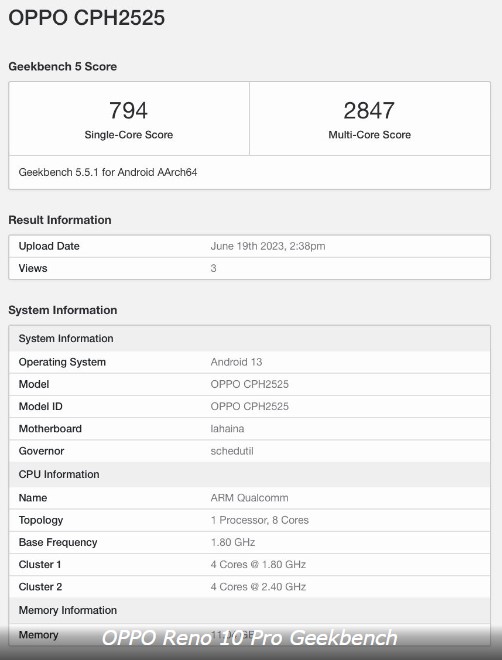Click the Cluster 1 label
502x660 pixels.
[x=40, y=565]
